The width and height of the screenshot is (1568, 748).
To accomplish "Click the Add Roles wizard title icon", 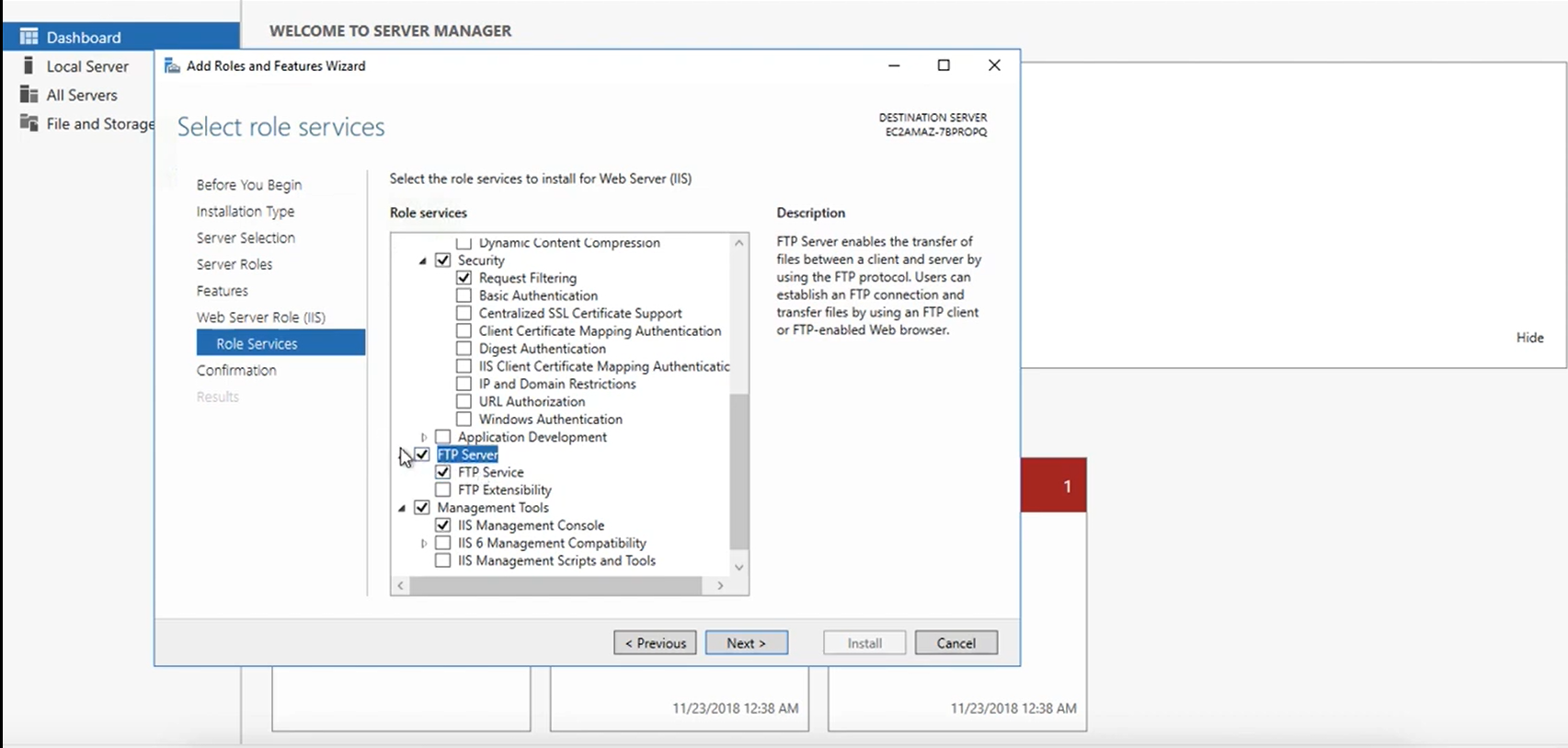I will click(172, 66).
